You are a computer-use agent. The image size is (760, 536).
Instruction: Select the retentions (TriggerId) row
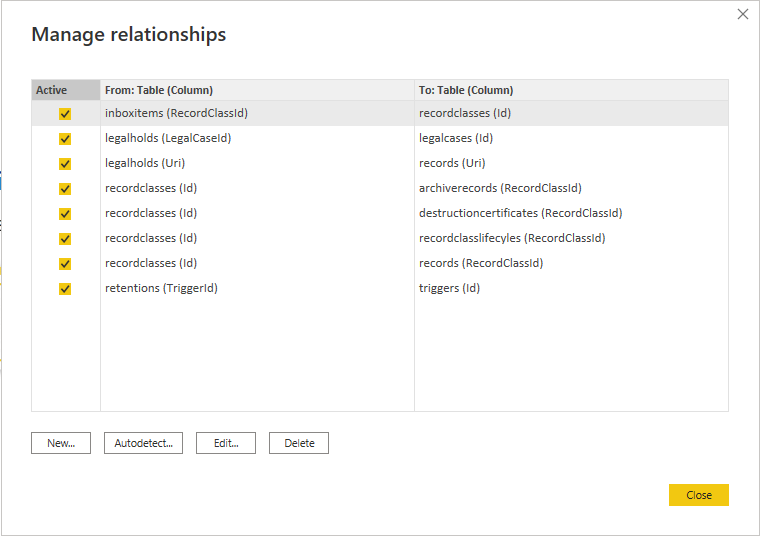click(380, 288)
